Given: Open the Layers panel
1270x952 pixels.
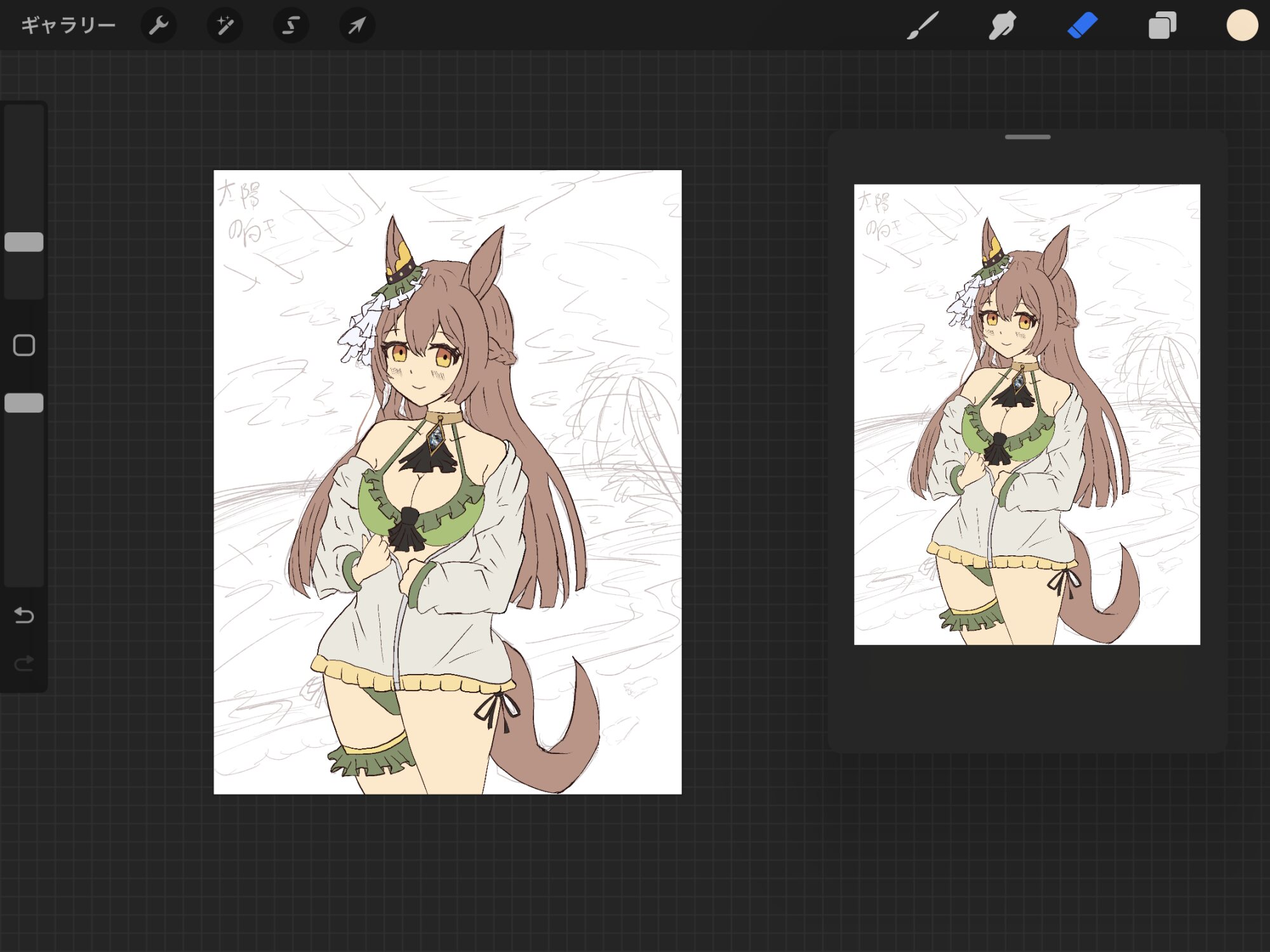Looking at the screenshot, I should point(1162,25).
